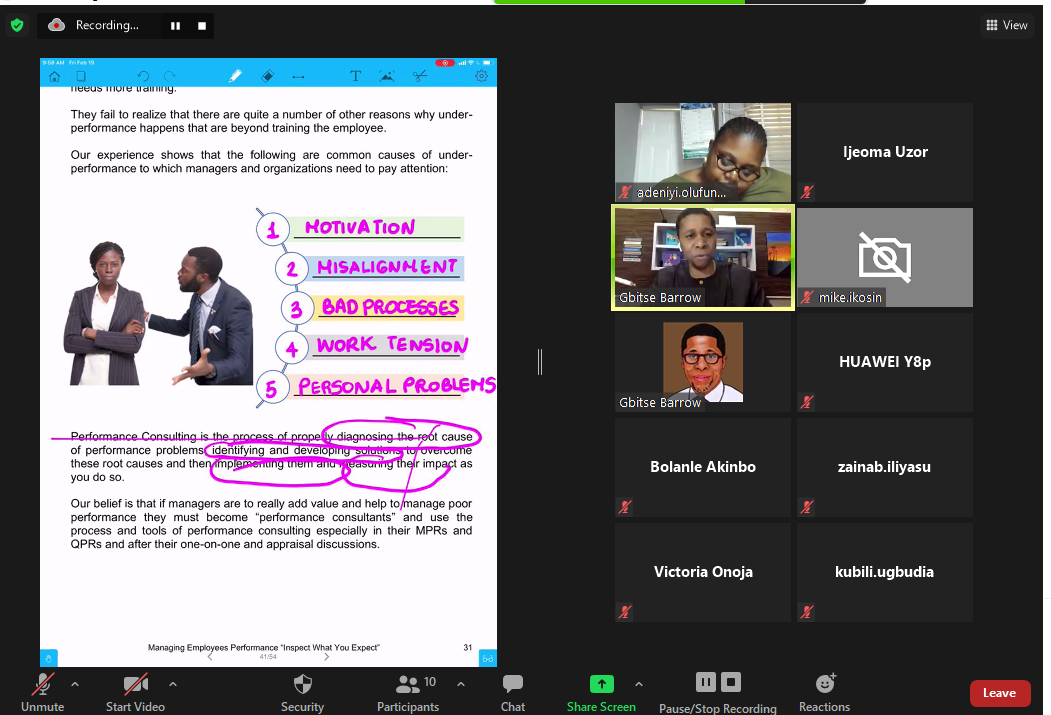Select kubili.ugbudia participant tile
The height and width of the screenshot is (715, 1051).
pyautogui.click(x=885, y=572)
